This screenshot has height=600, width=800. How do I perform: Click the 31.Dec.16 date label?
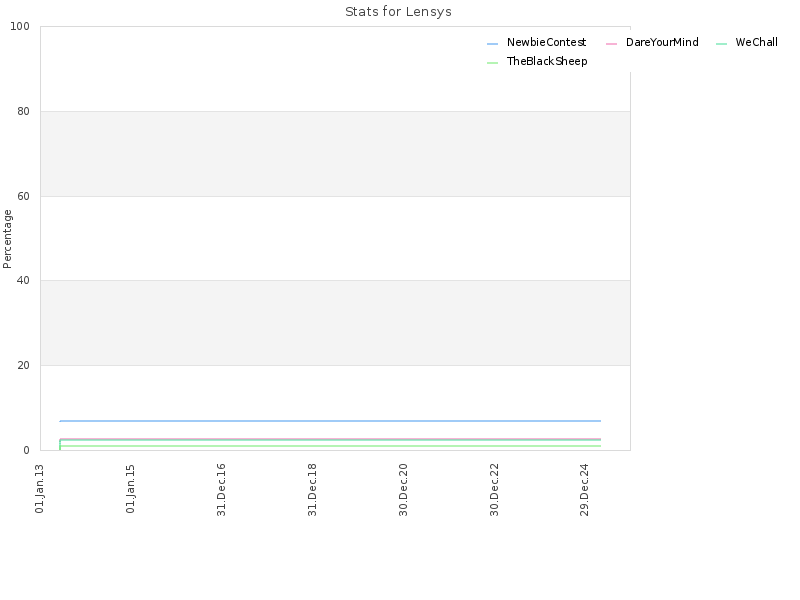click(x=221, y=490)
